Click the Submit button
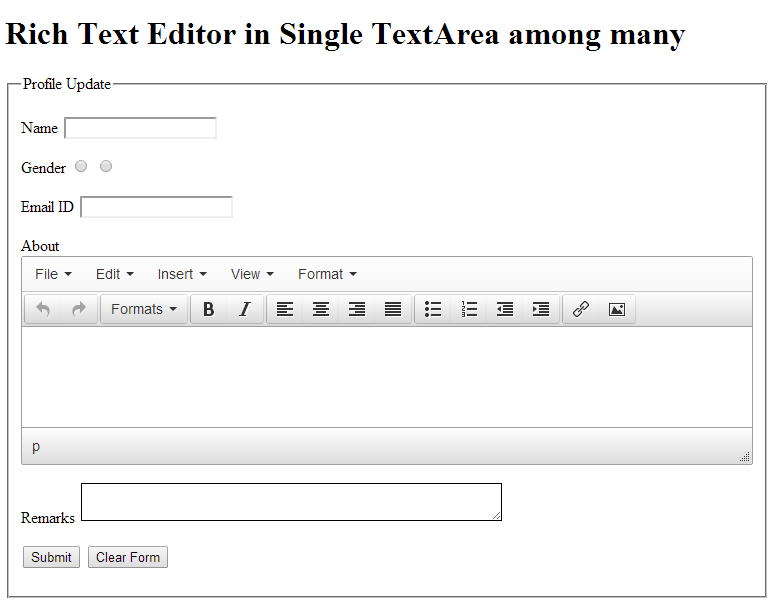 [51, 557]
